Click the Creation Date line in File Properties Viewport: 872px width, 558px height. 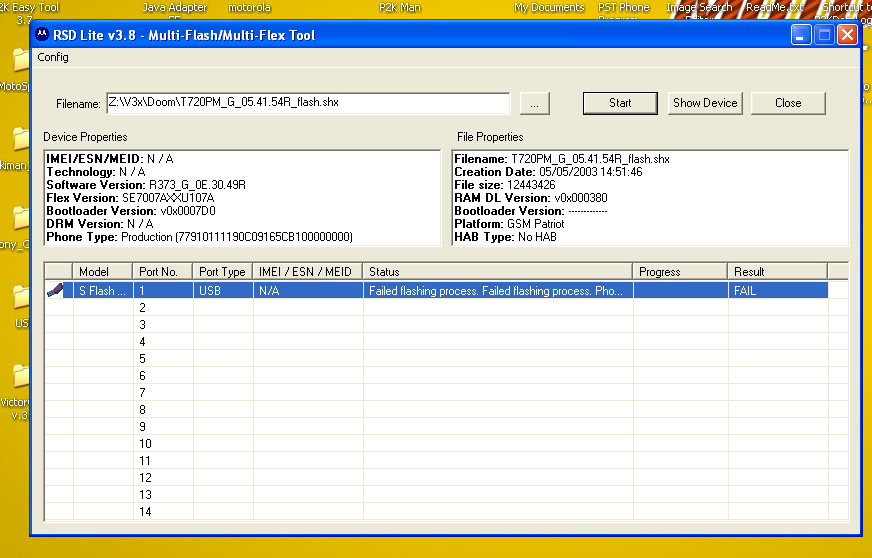click(548, 172)
